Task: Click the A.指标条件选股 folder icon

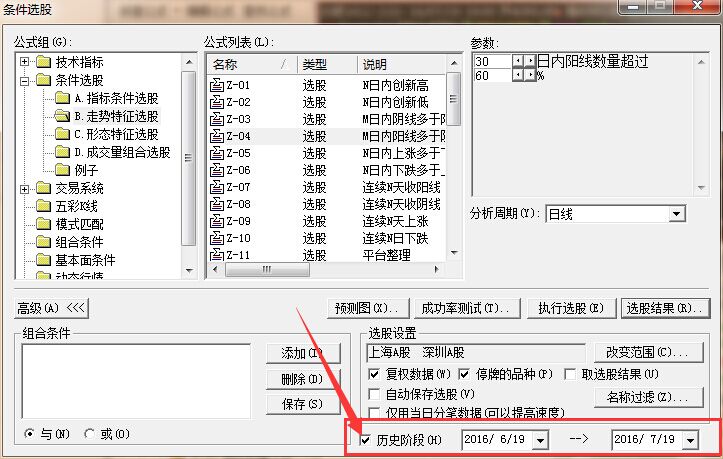Action: (x=62, y=98)
